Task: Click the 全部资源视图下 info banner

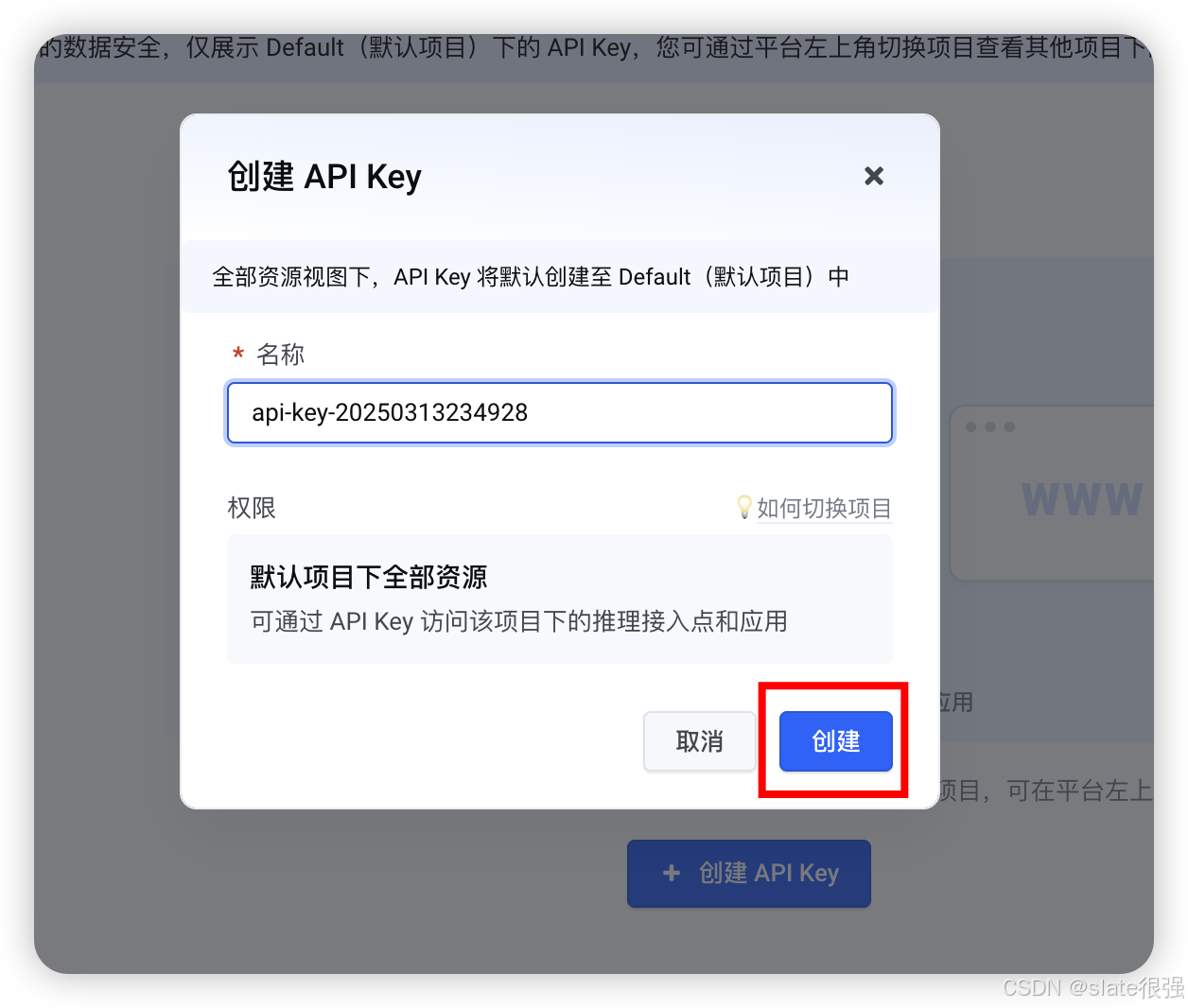Action: pos(560,277)
